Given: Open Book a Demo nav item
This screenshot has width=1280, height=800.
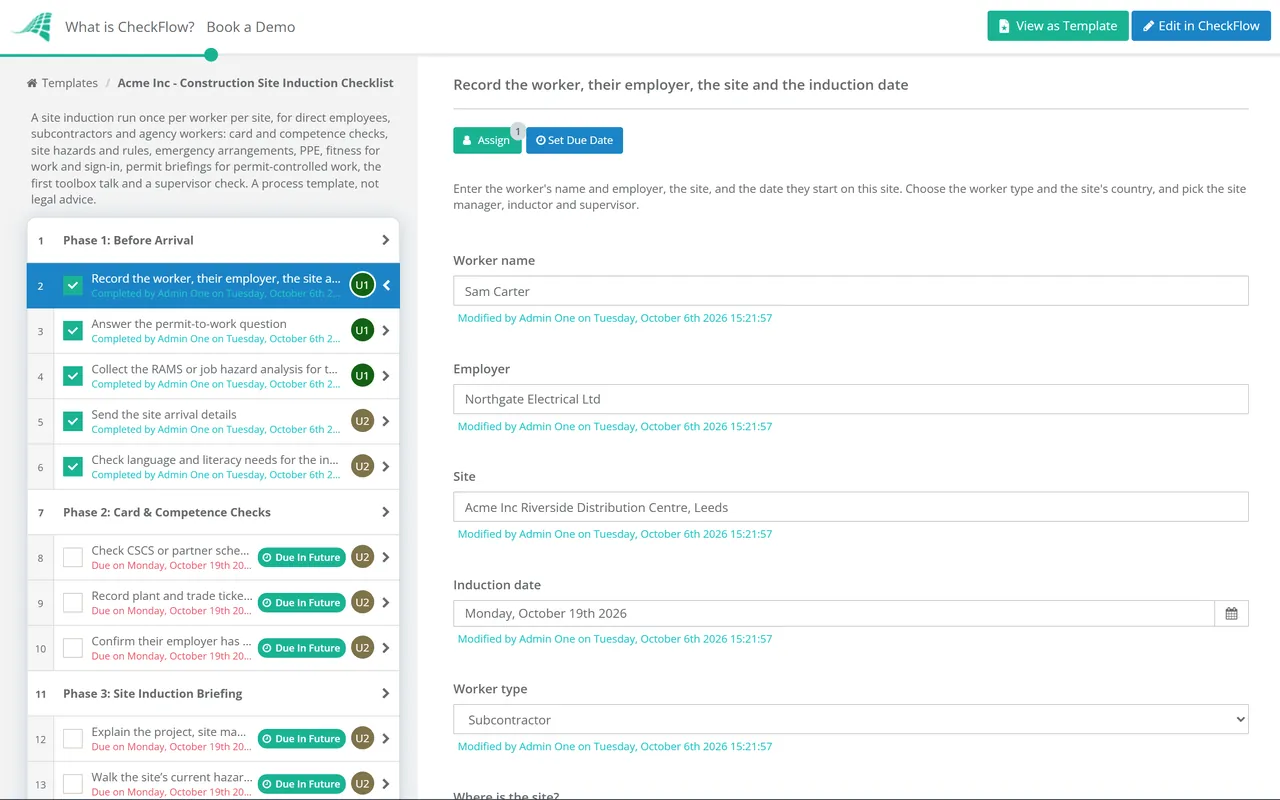Looking at the screenshot, I should tap(251, 27).
